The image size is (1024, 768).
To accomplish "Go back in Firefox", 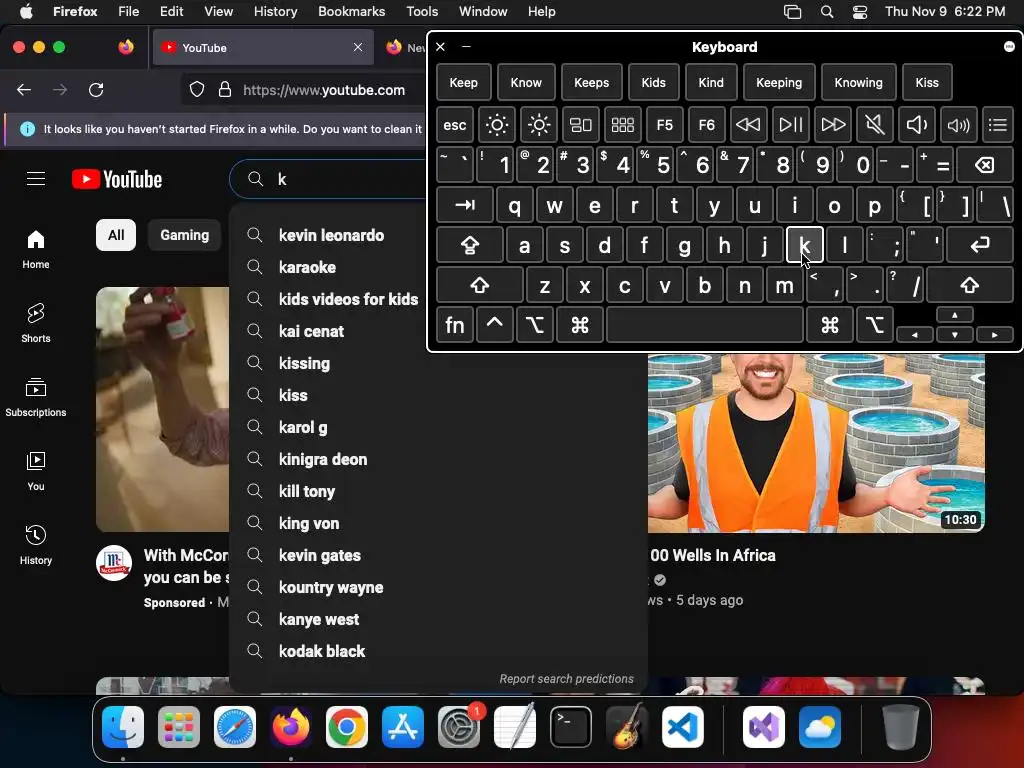I will 24,90.
